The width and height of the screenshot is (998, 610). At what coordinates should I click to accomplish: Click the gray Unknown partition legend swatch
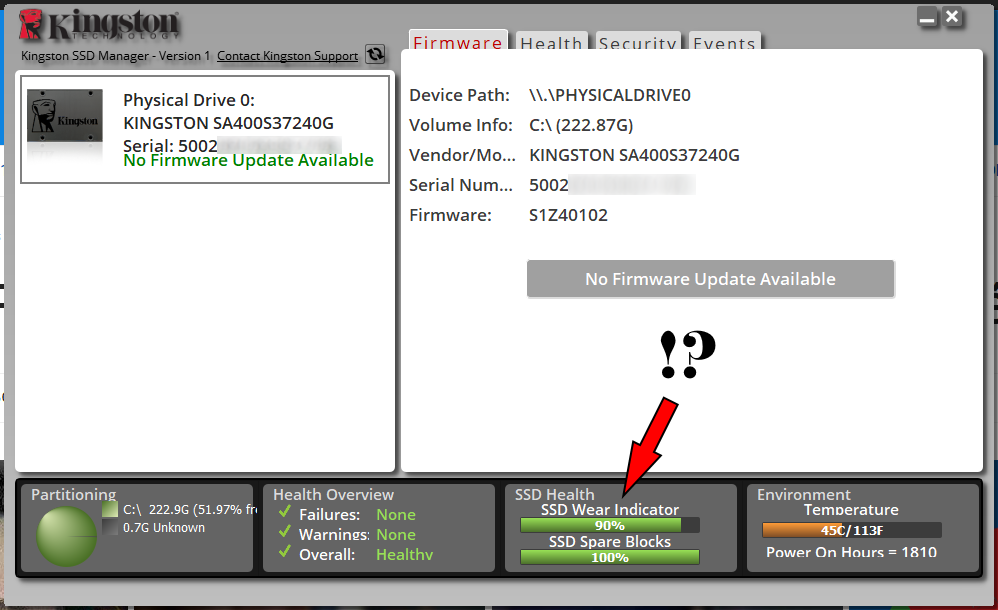110,527
